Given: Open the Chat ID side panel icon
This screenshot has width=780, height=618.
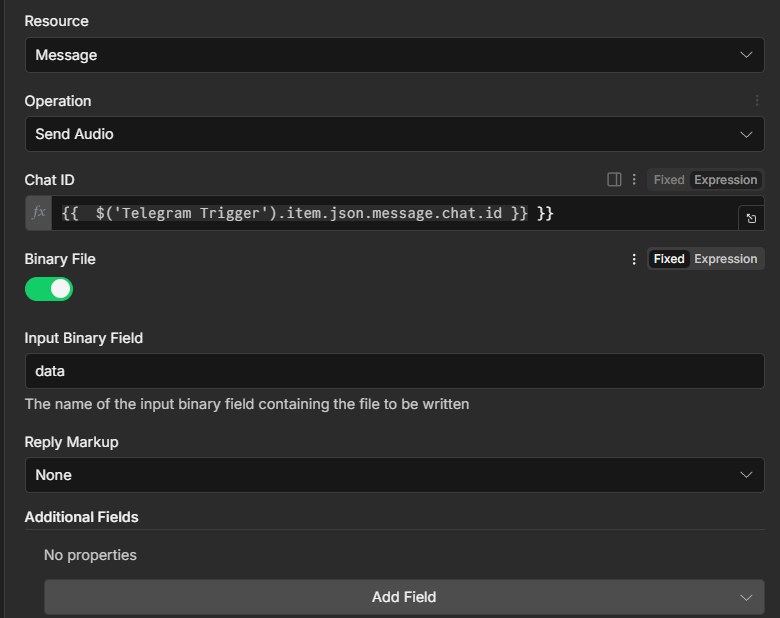Looking at the screenshot, I should [x=614, y=180].
